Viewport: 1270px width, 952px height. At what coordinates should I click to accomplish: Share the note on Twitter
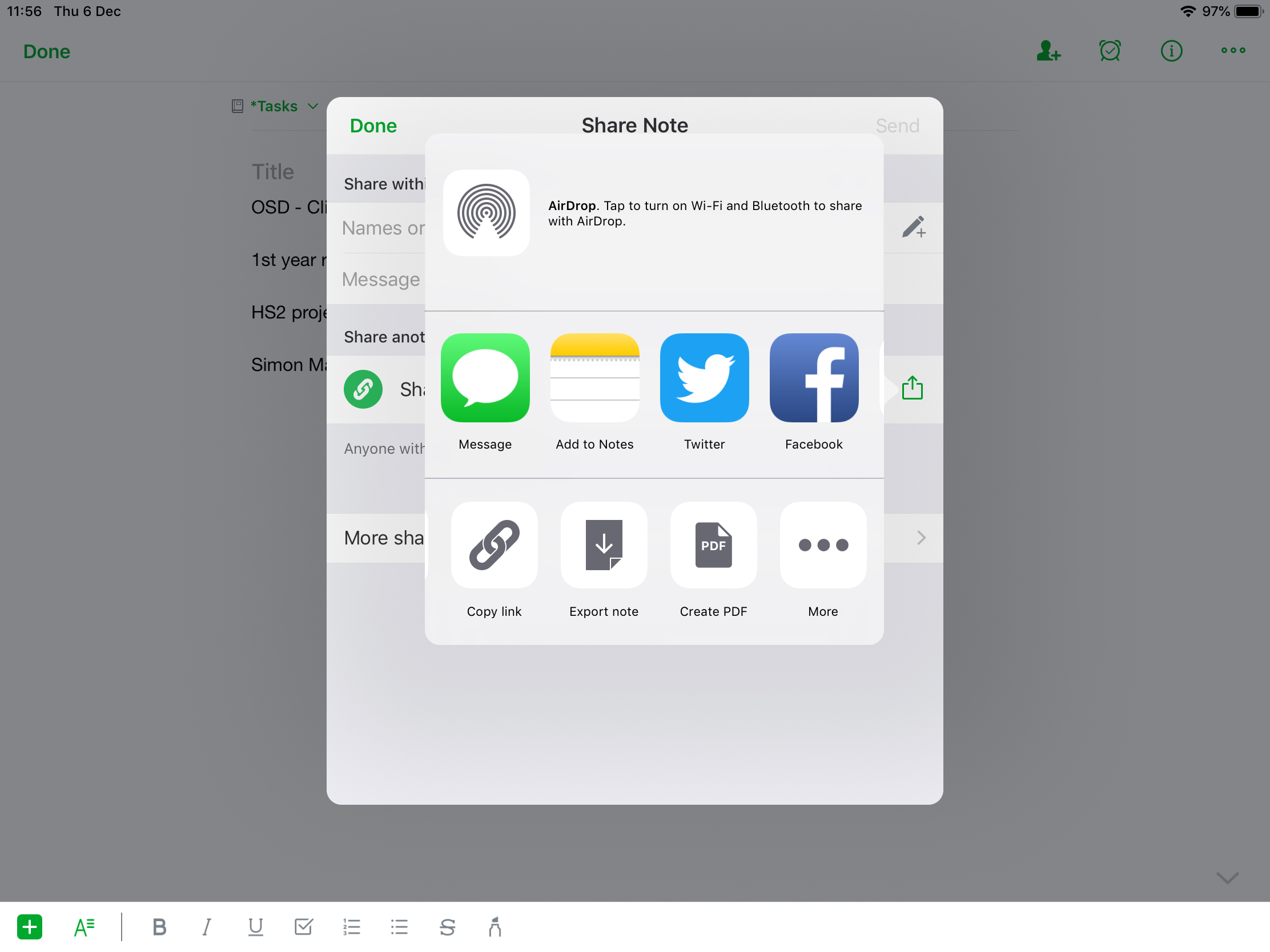[x=705, y=378]
